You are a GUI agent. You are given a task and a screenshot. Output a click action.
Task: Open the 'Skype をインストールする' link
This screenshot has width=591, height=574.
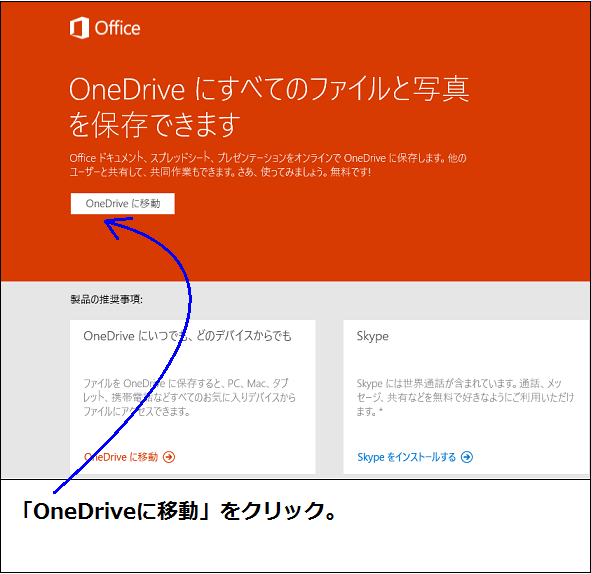point(406,457)
